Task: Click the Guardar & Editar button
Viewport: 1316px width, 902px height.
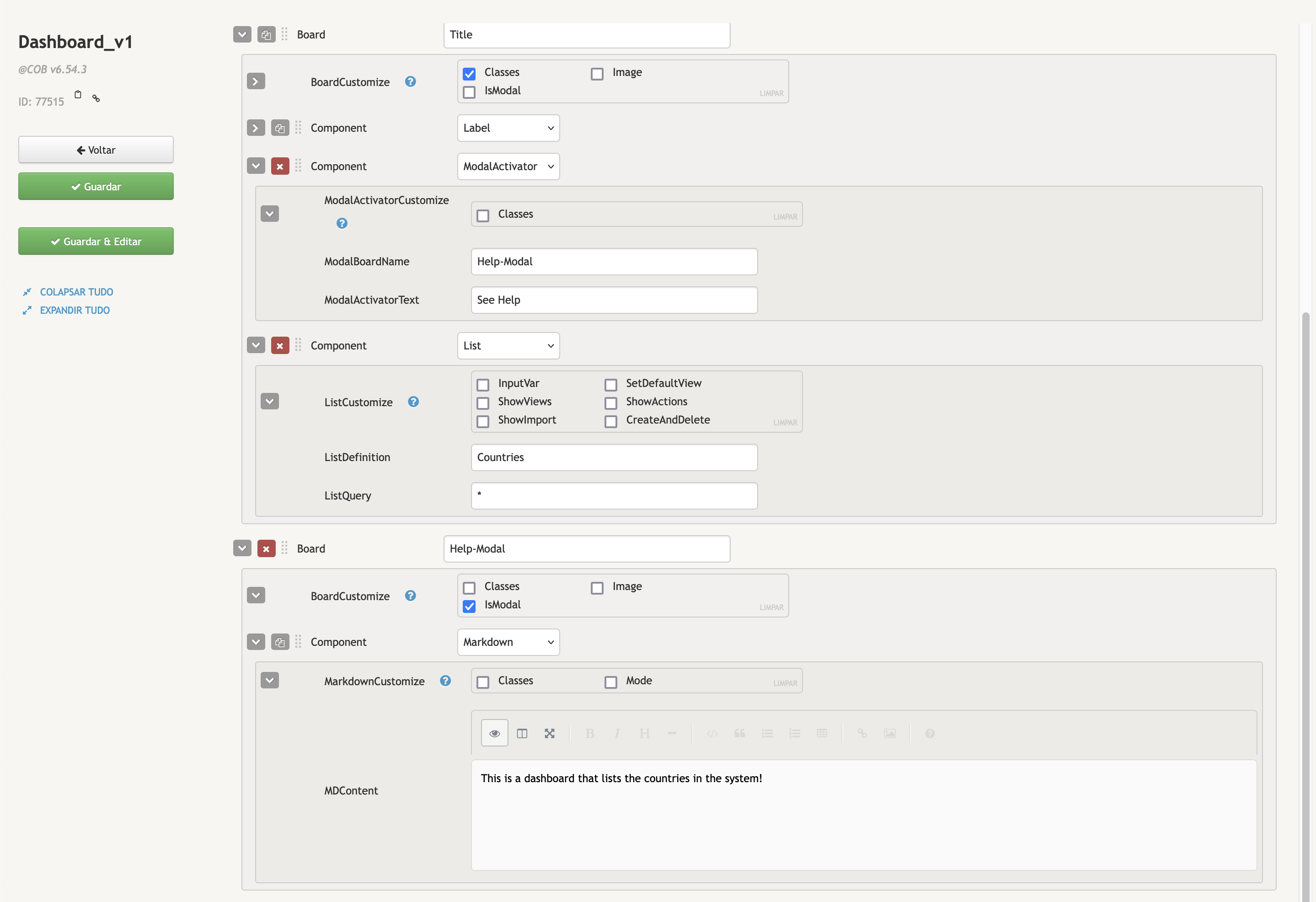Action: tap(96, 241)
